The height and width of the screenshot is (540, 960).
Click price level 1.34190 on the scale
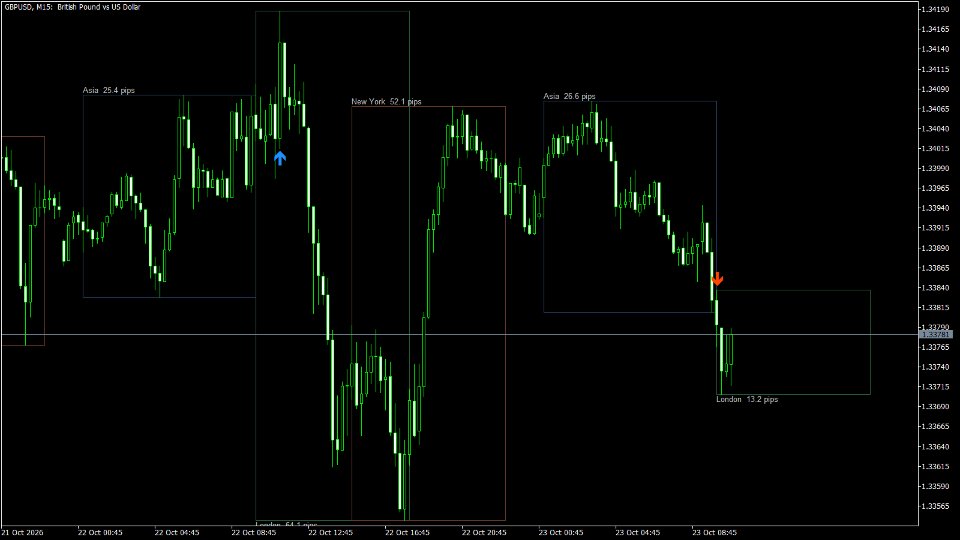pos(937,9)
